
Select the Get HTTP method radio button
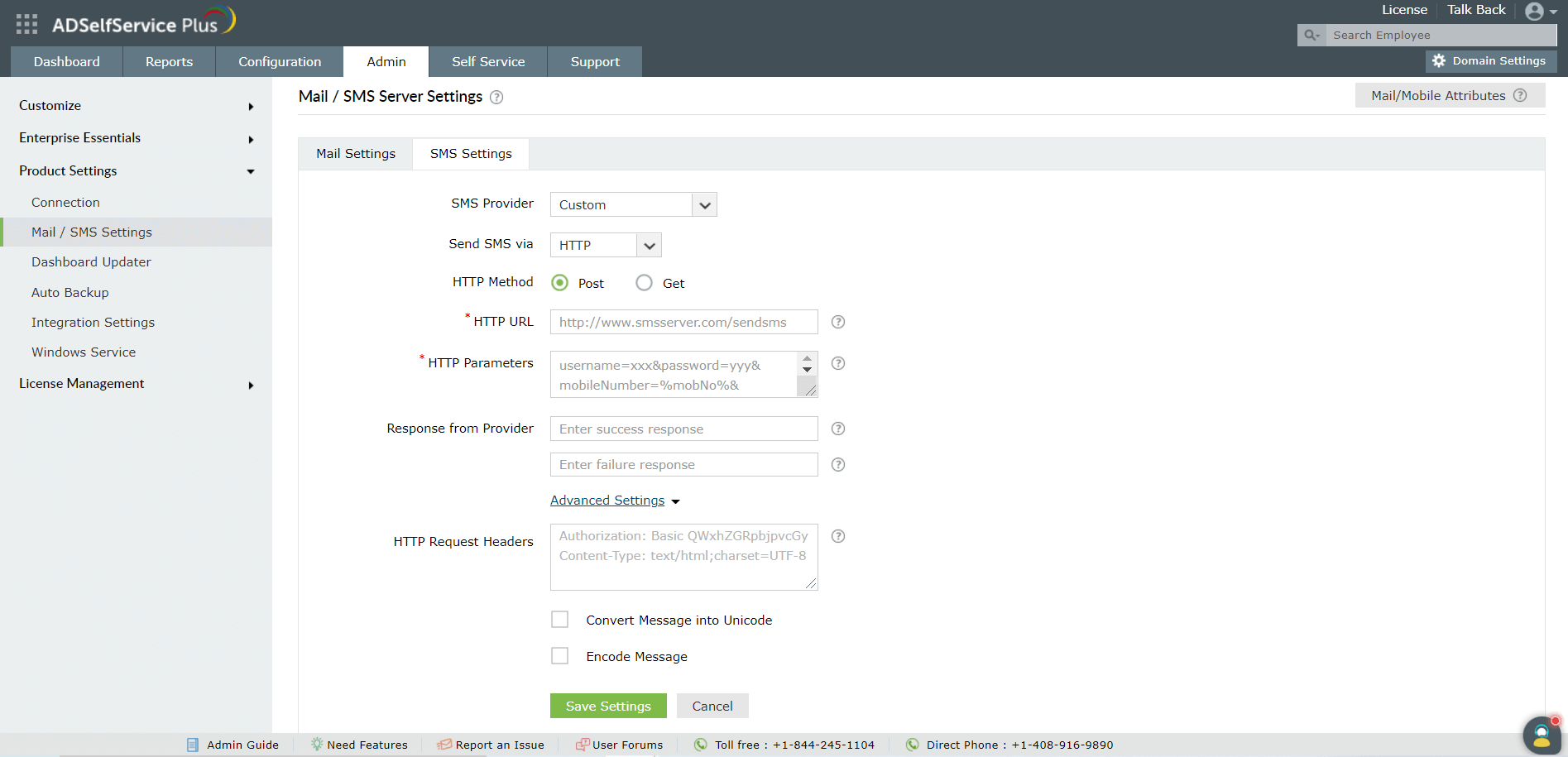tap(644, 283)
